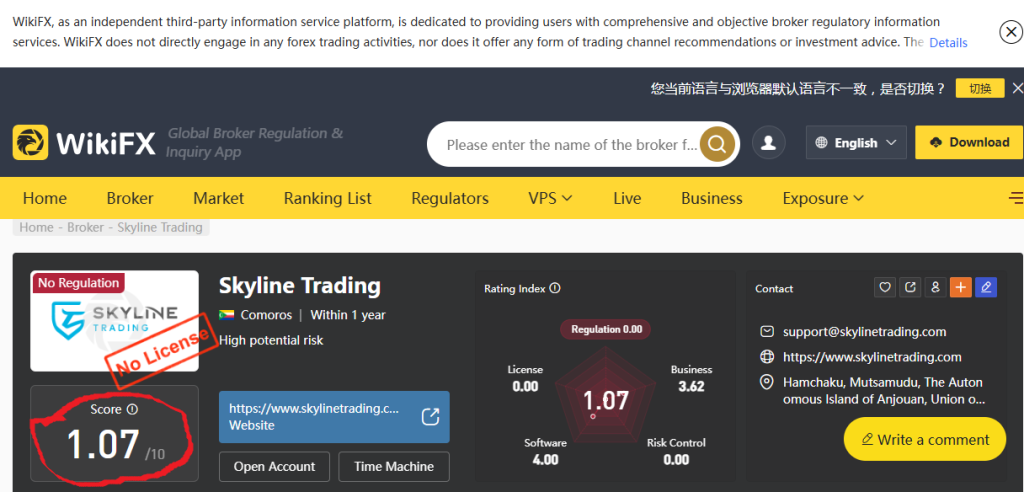Click the Comoros flag icon

point(227,315)
